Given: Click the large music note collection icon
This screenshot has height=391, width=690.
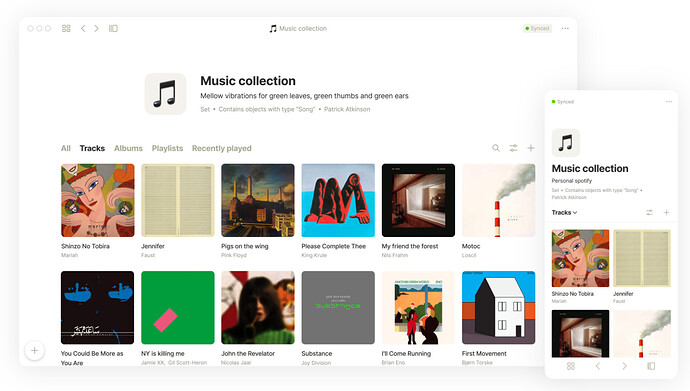Looking at the screenshot, I should 165,94.
